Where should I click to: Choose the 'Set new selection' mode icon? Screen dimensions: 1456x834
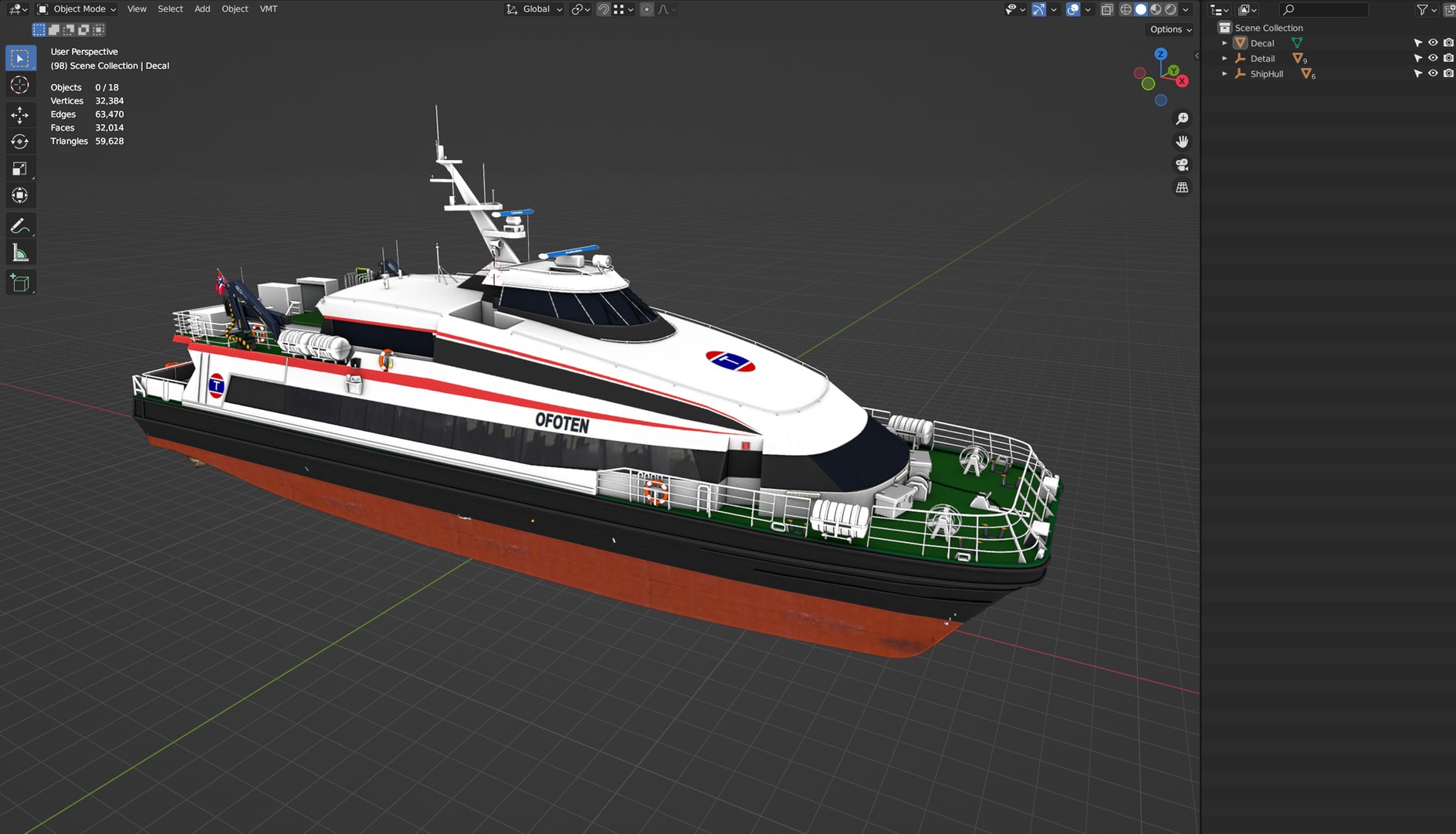click(39, 29)
